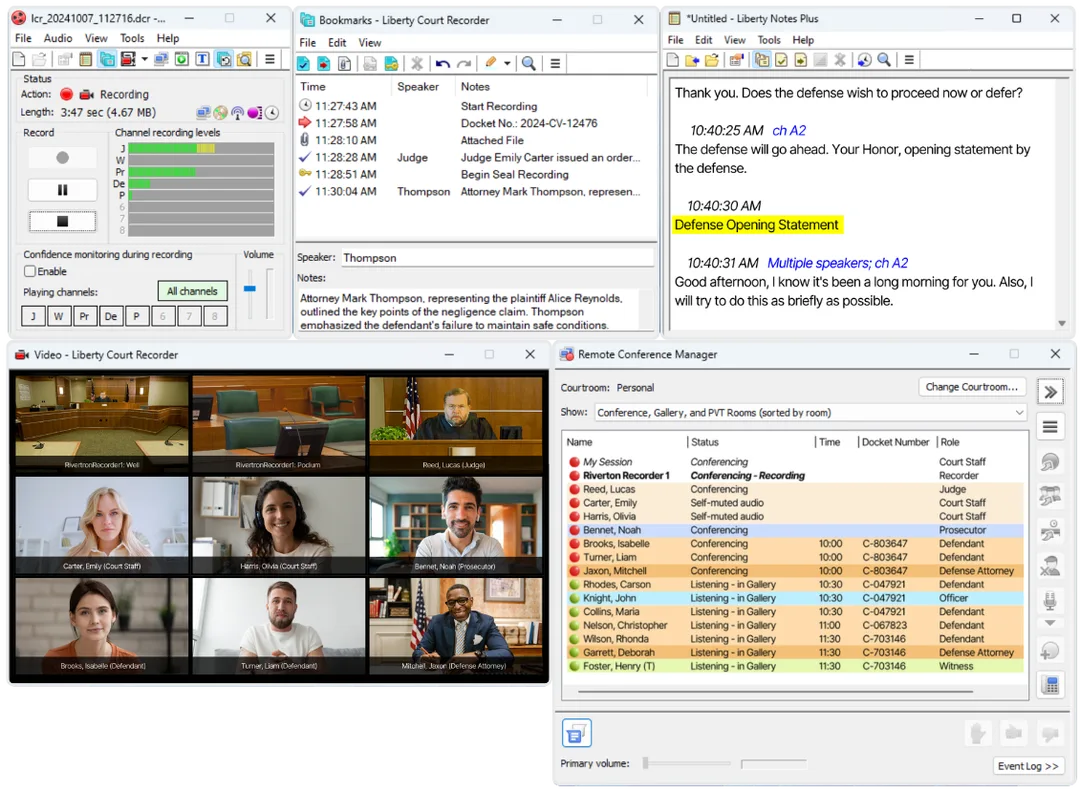Viewport: 1080px width, 792px height.
Task: Click the Docket Number column header
Action: [x=895, y=442]
